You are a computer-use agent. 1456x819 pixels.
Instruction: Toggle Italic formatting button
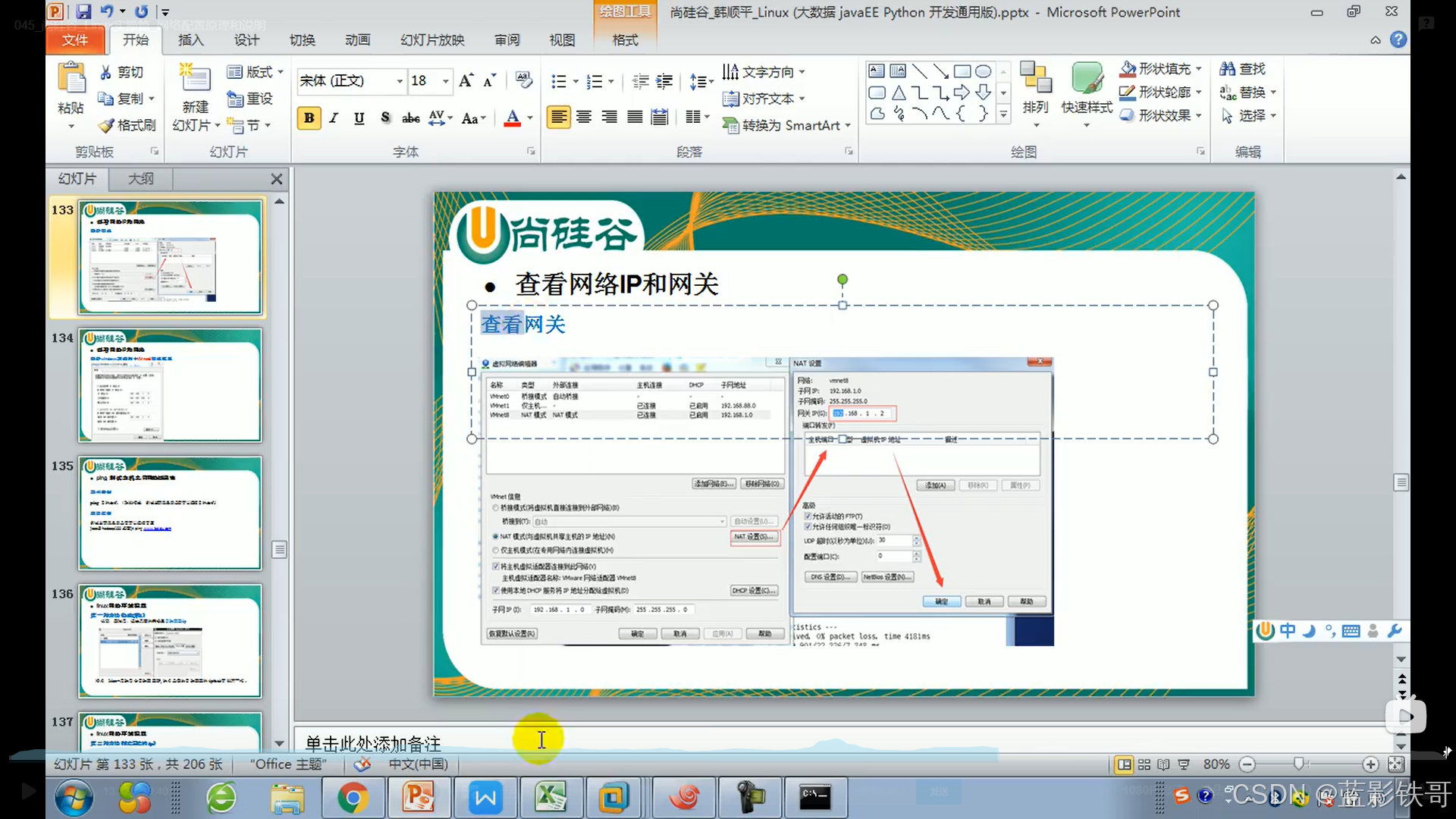334,118
